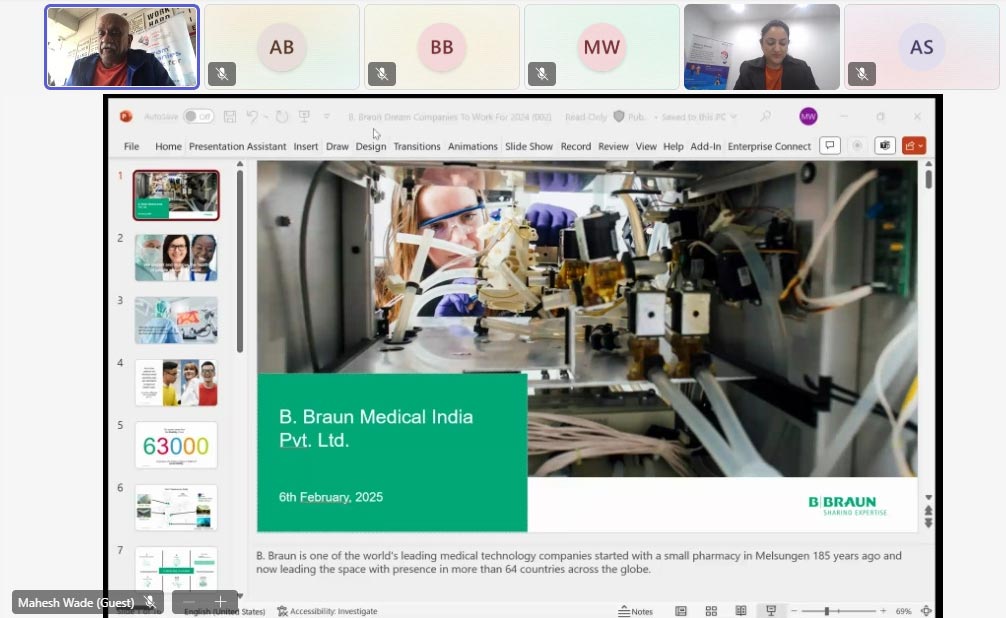Expand the Share button dropdown arrow
The image size is (1006, 618).
tap(921, 146)
